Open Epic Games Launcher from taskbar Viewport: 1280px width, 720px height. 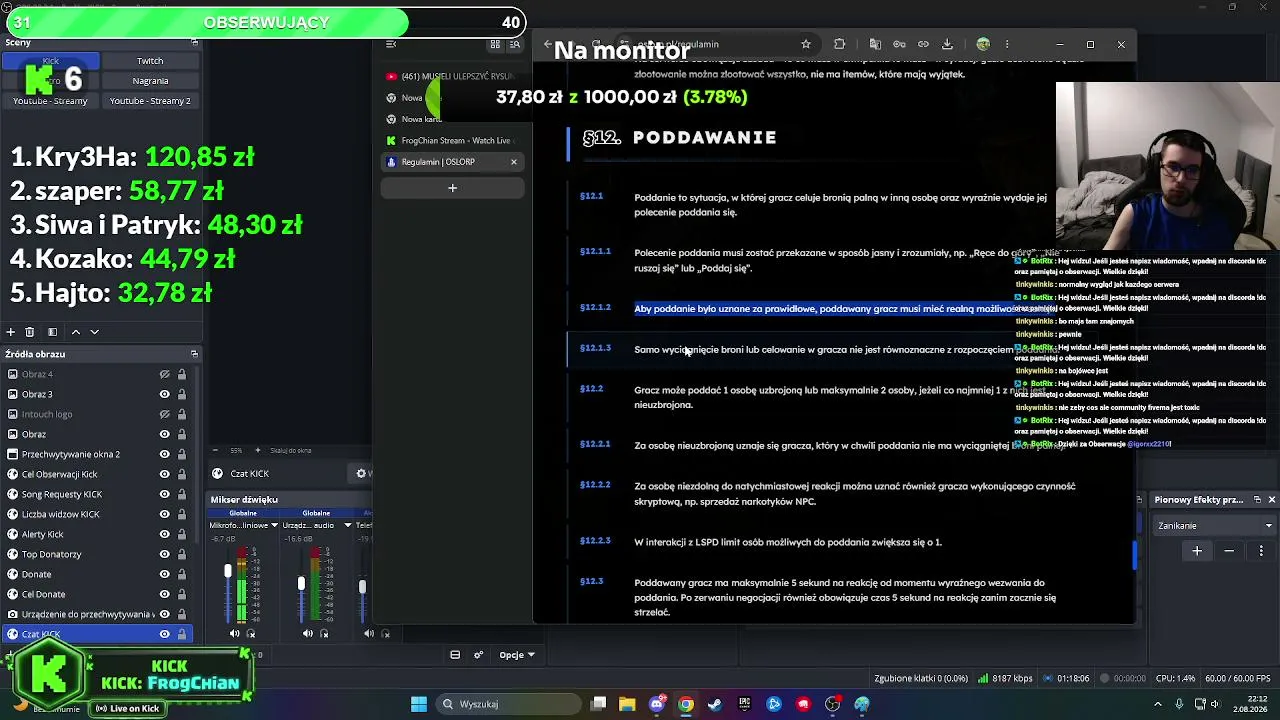click(x=744, y=704)
